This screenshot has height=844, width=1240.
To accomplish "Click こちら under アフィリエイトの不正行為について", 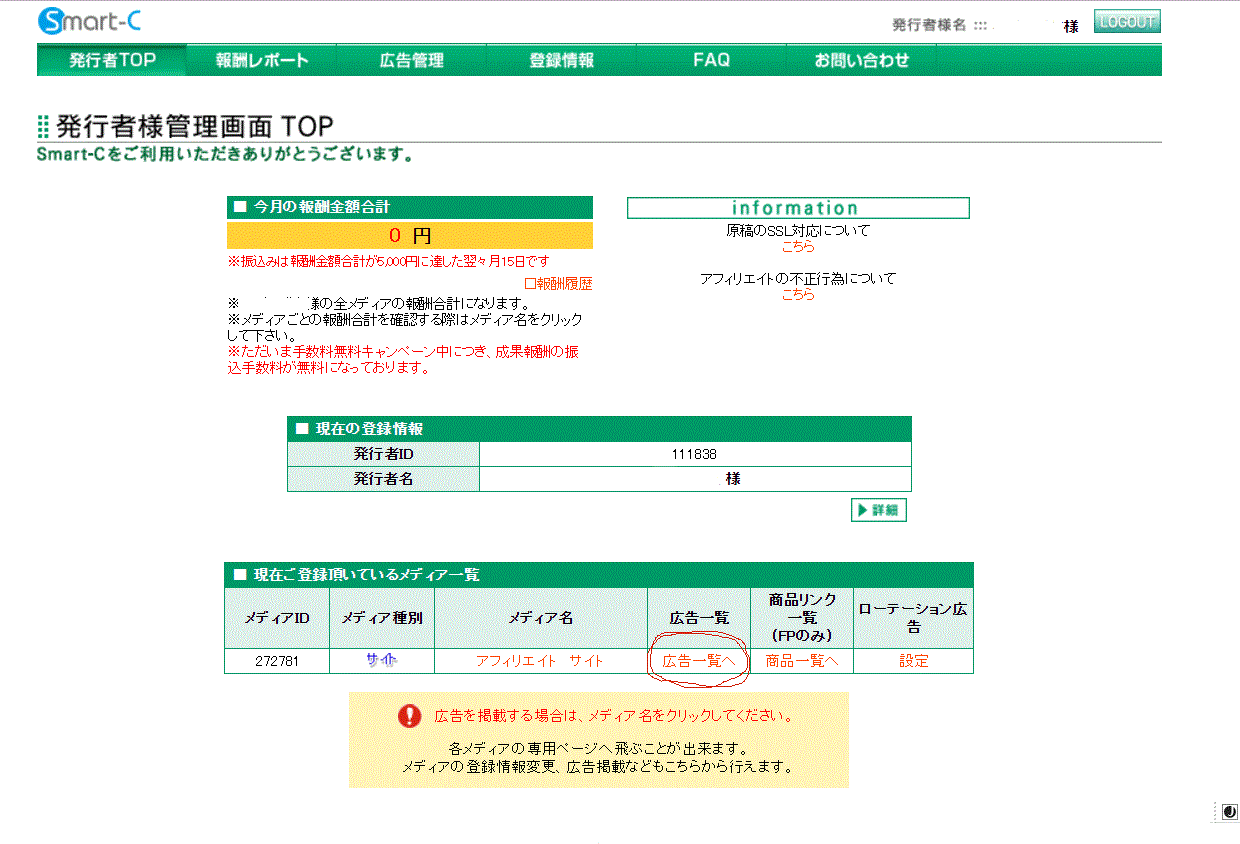I will 797,294.
